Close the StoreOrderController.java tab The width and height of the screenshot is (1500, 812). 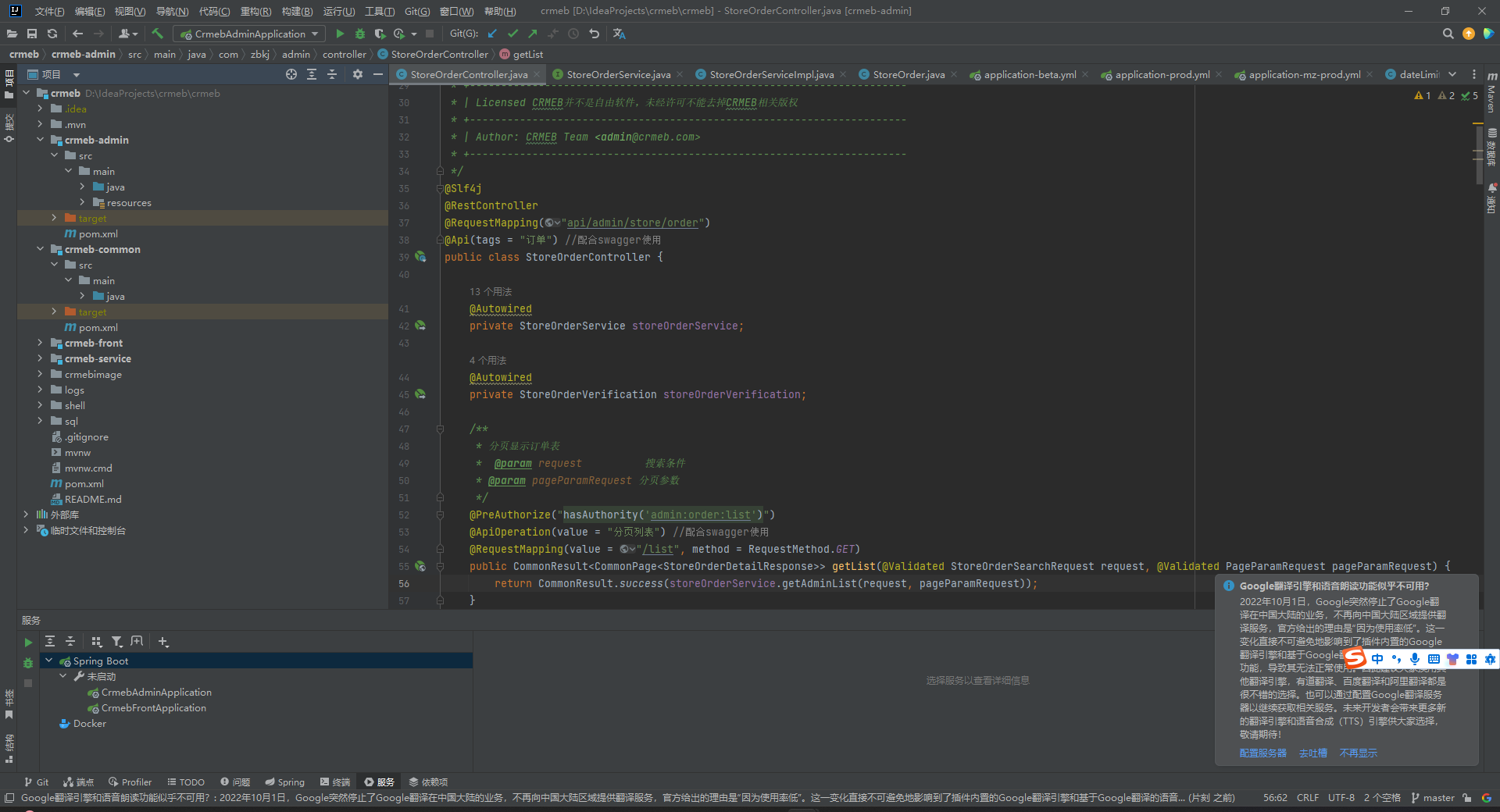click(x=536, y=74)
